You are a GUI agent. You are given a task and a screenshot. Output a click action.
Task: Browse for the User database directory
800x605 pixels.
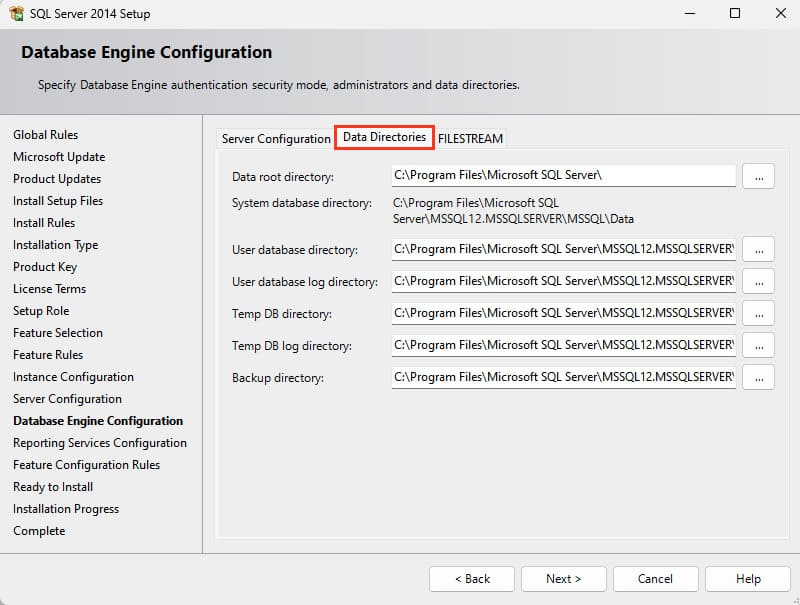[x=759, y=249]
